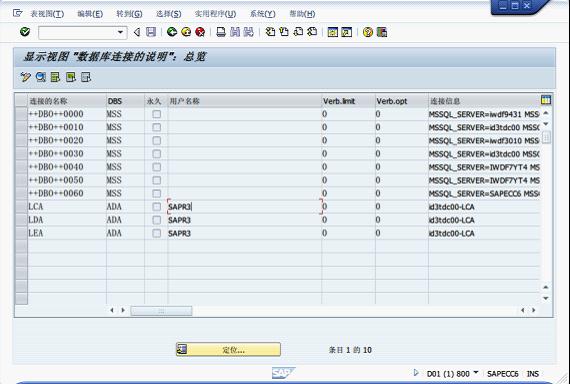Viewport: 570px width, 384px height.
Task: Toggle permanent checkbox for ++DB0++0000
Action: [x=156, y=114]
